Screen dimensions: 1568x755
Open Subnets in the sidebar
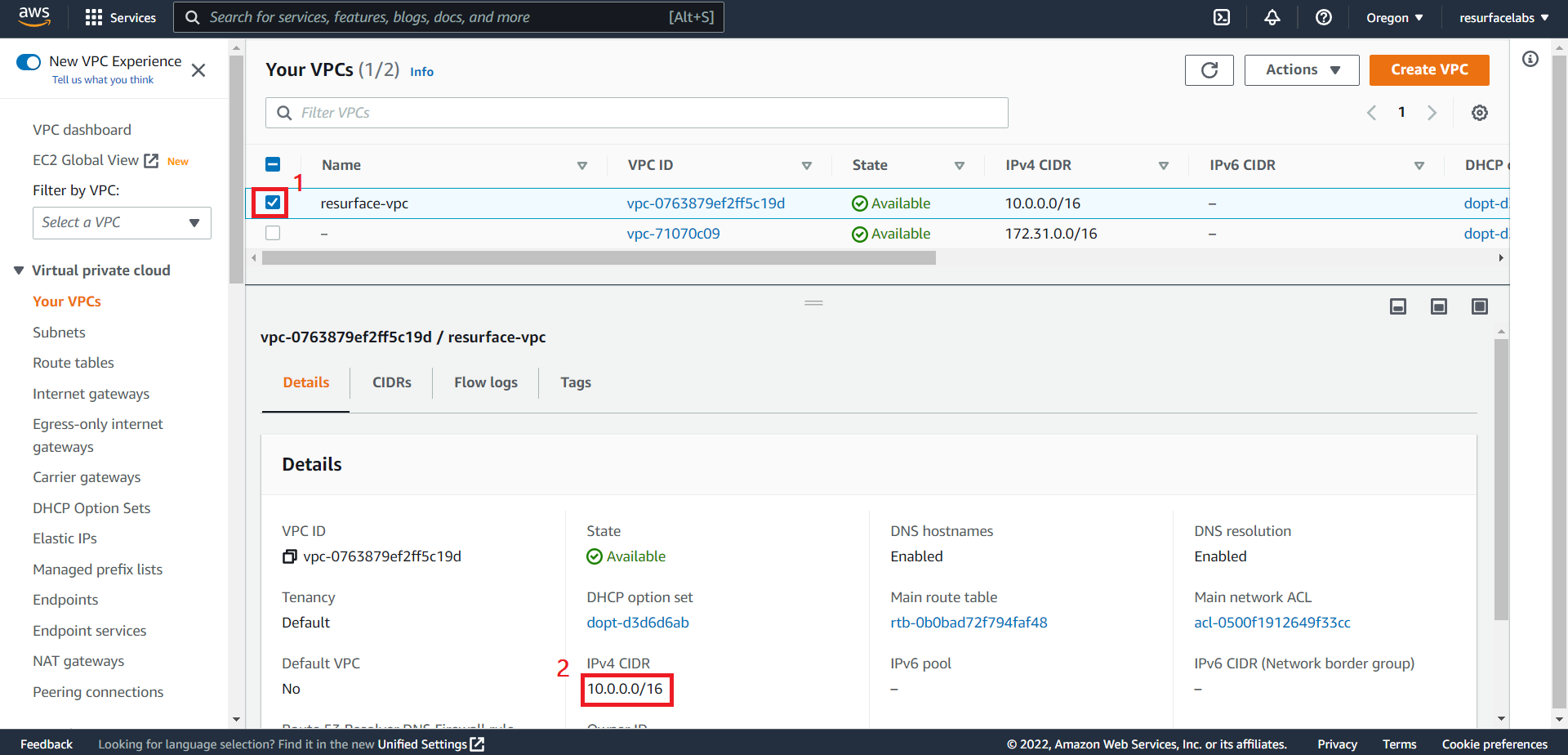click(x=59, y=333)
